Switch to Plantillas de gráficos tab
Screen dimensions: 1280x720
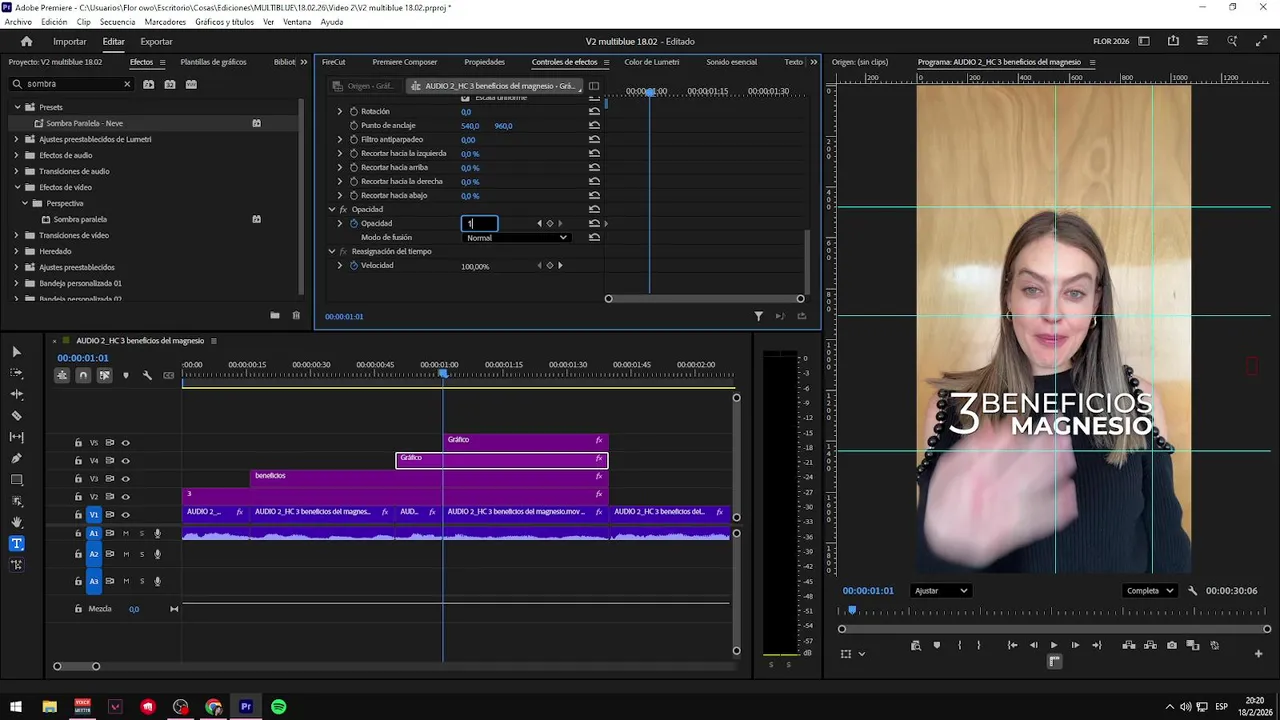pos(213,62)
